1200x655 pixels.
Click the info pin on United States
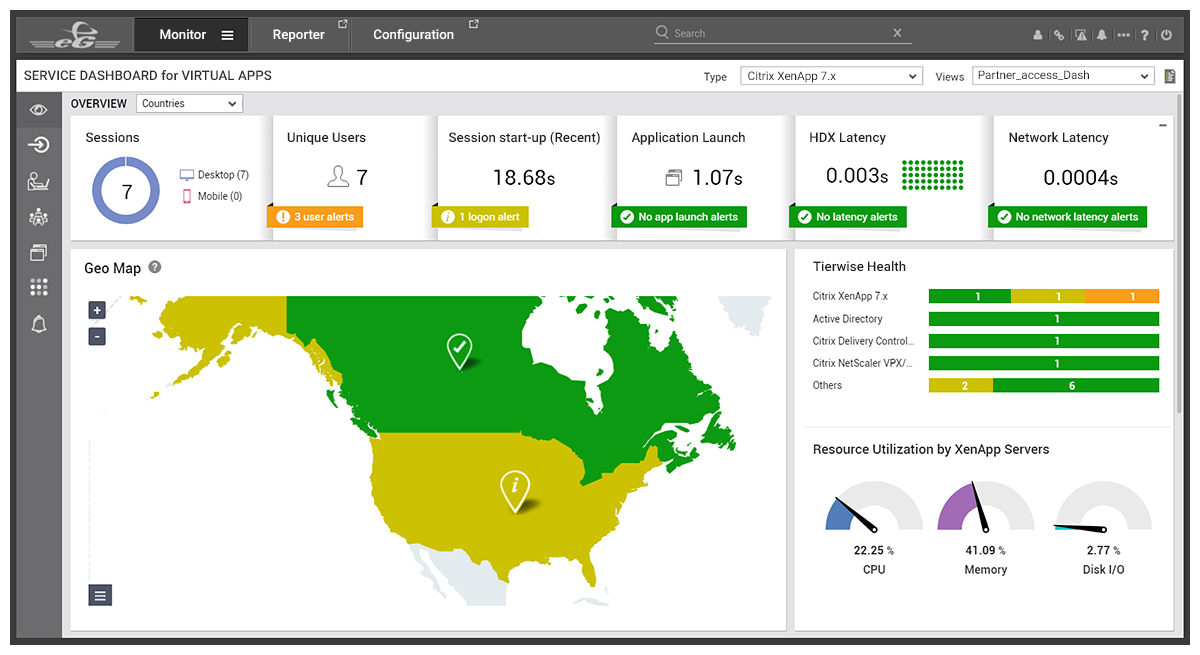(x=514, y=490)
